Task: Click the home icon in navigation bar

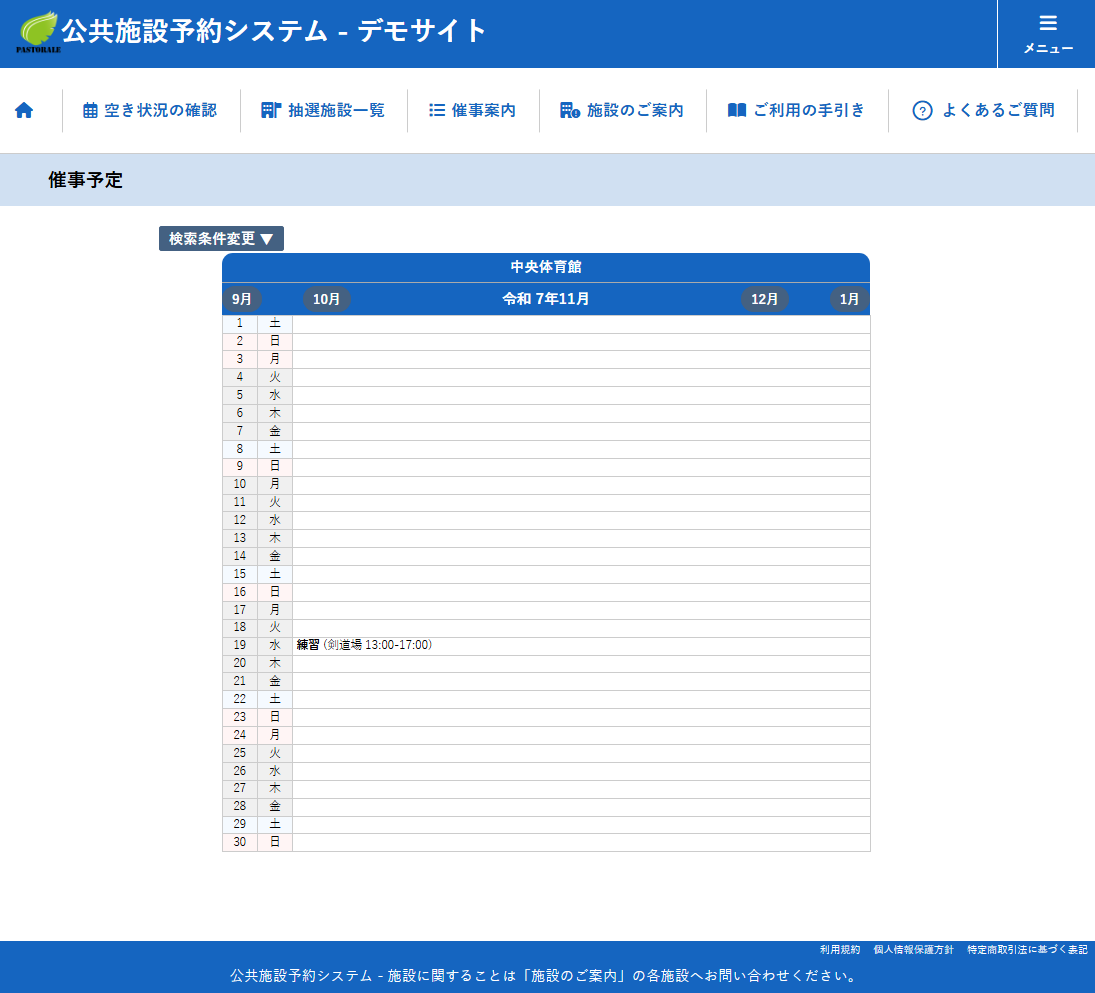Action: click(24, 110)
